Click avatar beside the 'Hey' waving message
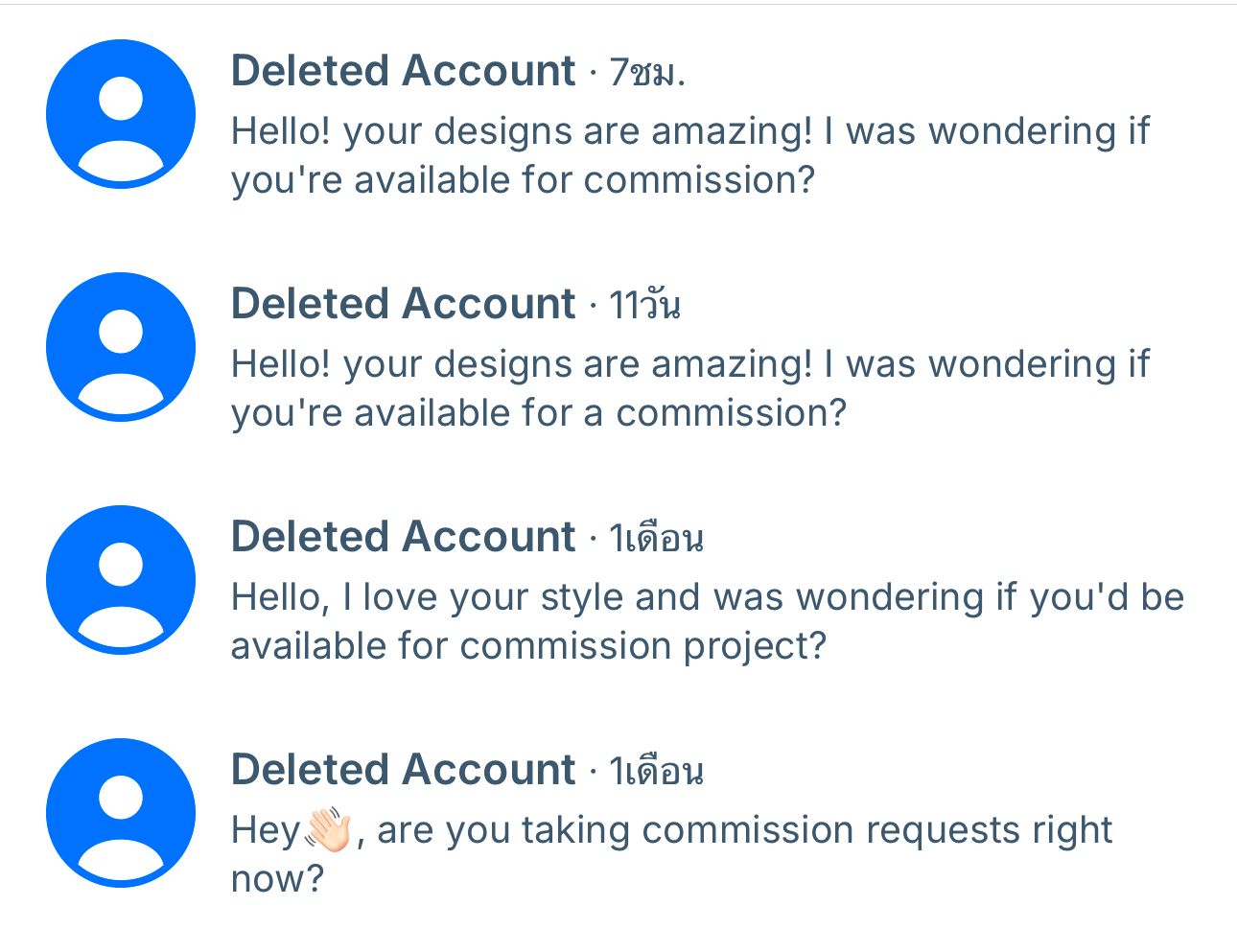Image resolution: width=1237 pixels, height=952 pixels. 121,813
